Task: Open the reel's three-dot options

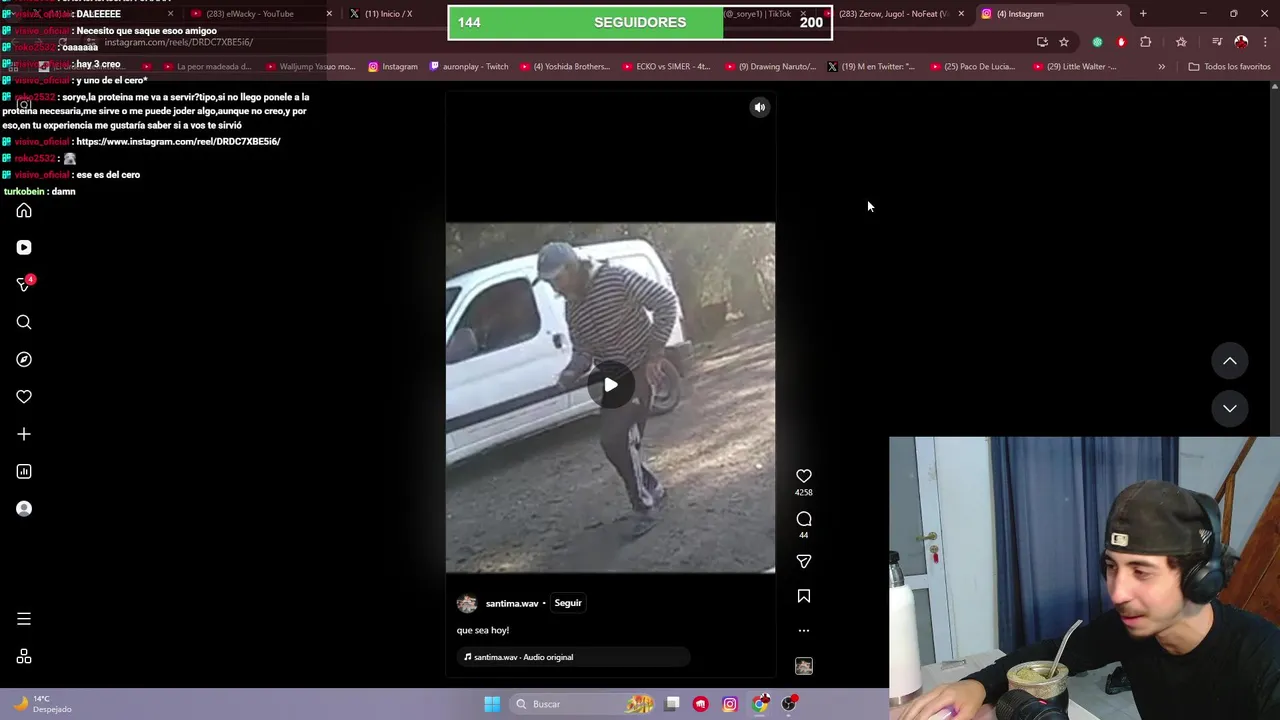Action: (x=804, y=631)
